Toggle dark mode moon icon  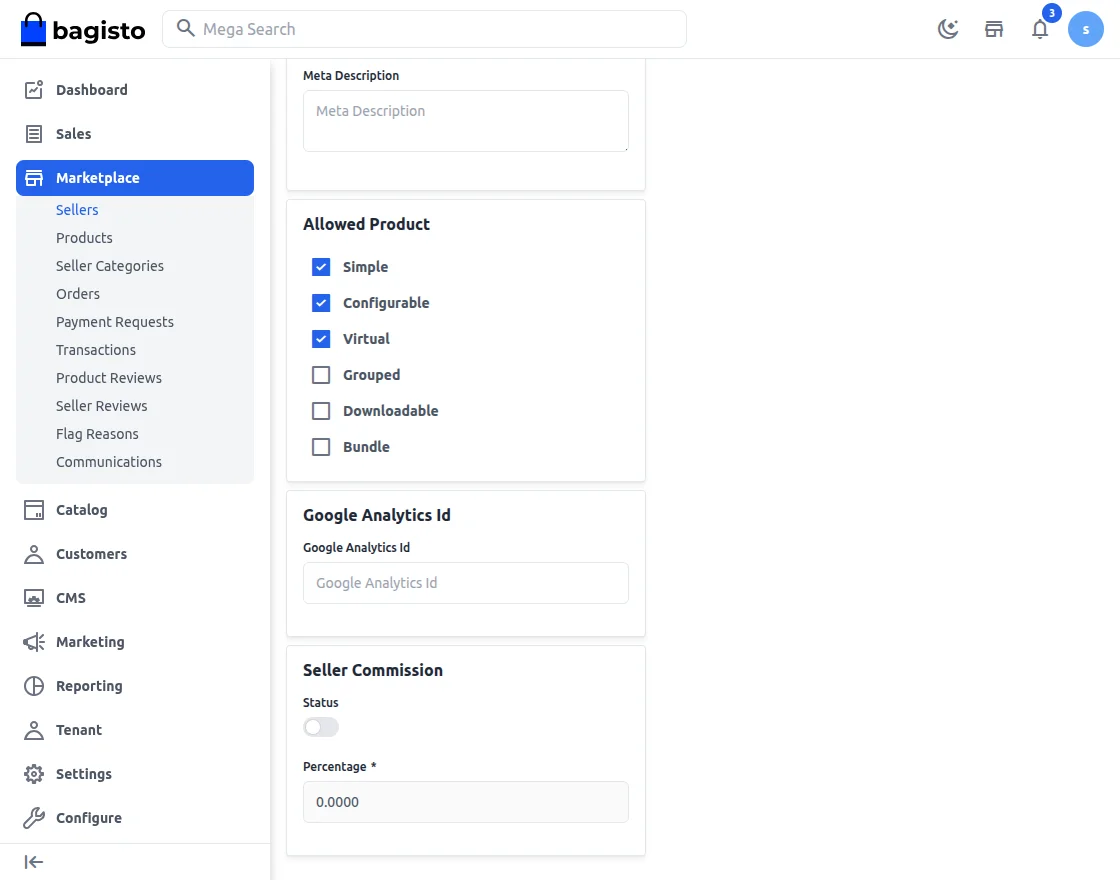tap(947, 29)
